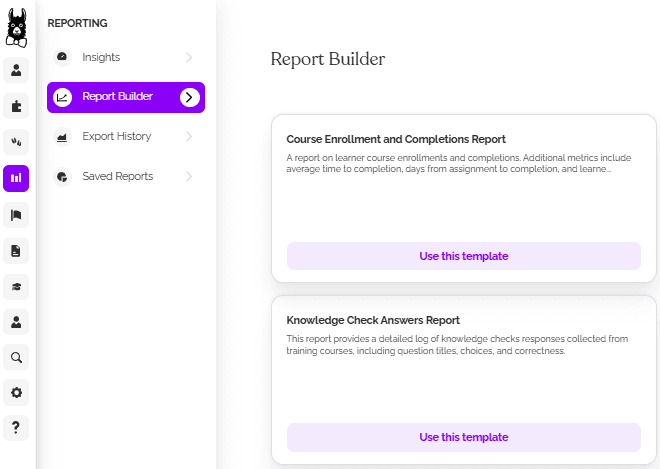Click the llama logo icon
This screenshot has height=469, width=660.
[16, 28]
